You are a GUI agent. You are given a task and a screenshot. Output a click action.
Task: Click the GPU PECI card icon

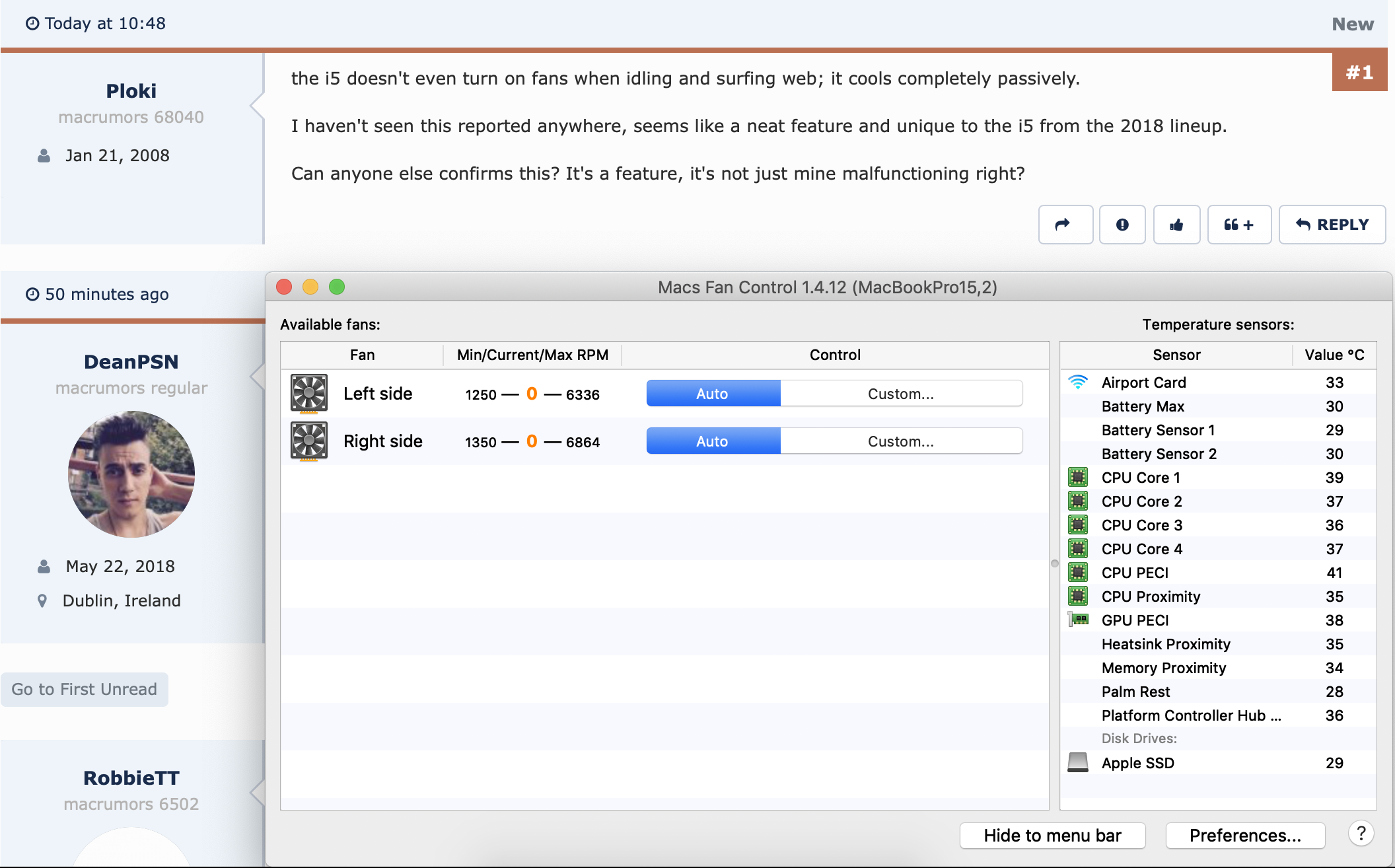tap(1078, 620)
